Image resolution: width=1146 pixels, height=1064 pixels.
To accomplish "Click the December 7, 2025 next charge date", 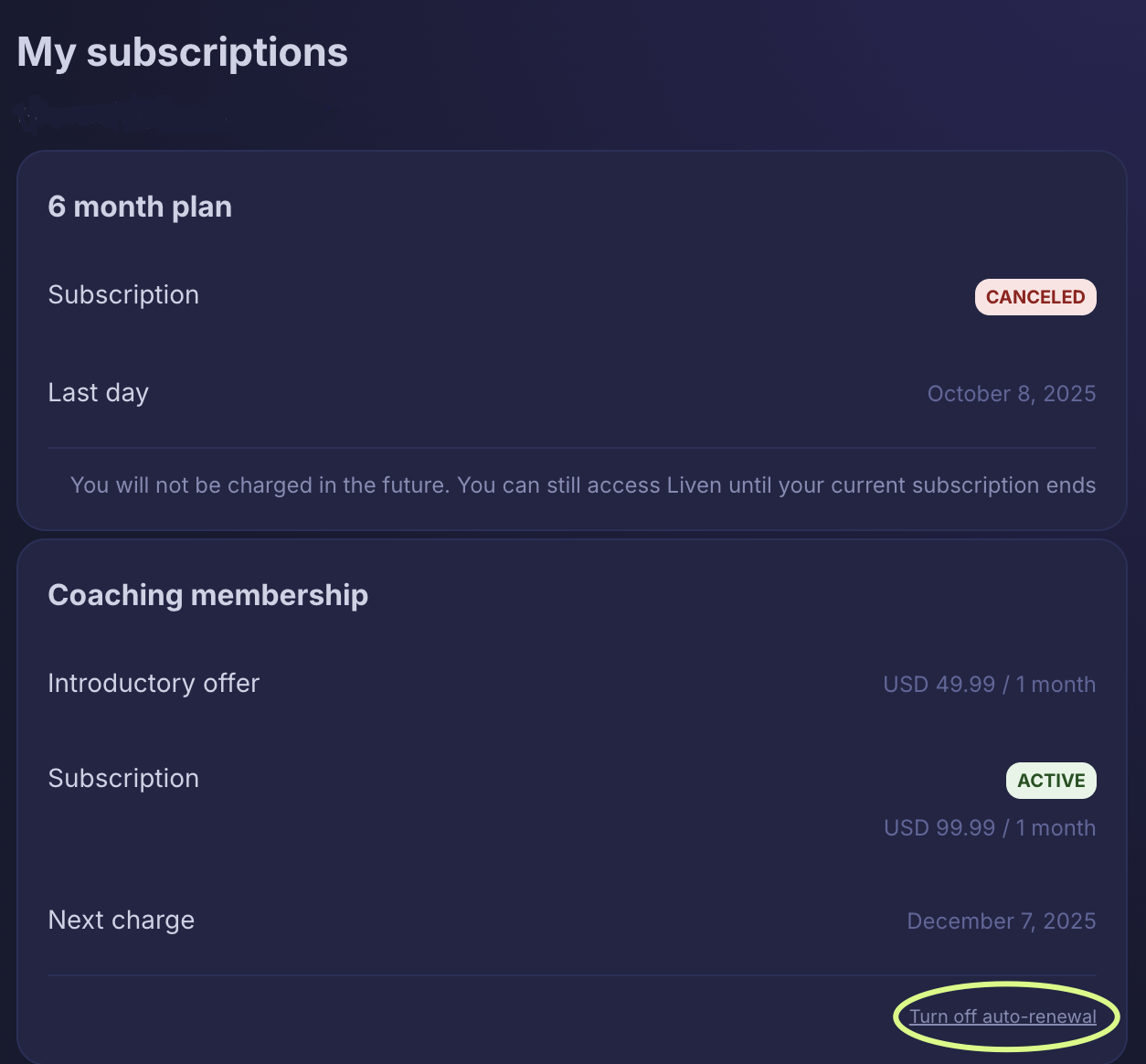I will pos(1001,921).
